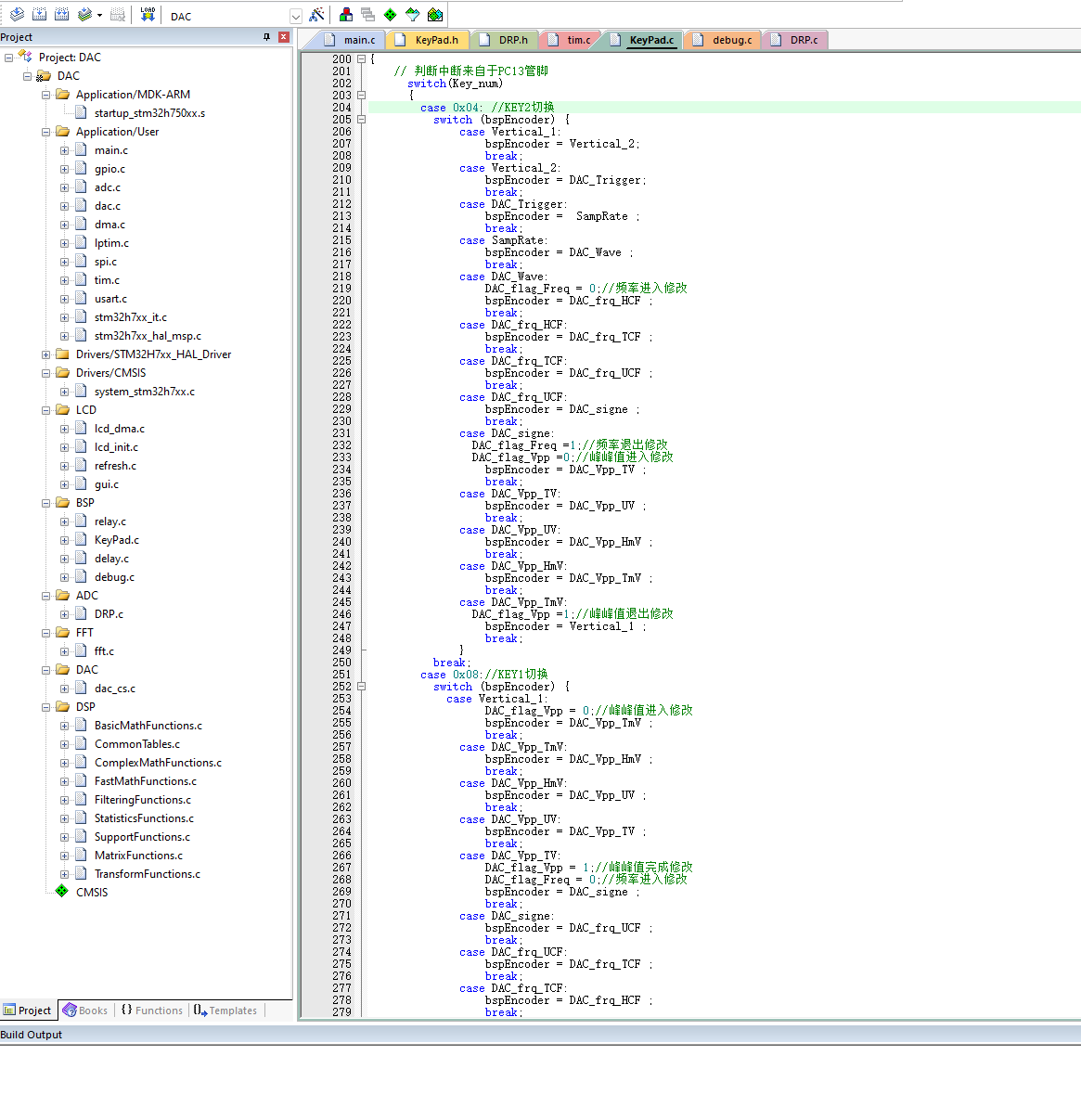This screenshot has height=1120, width=1081.
Task: Click line number 204 in editor gutter
Action: coord(341,108)
